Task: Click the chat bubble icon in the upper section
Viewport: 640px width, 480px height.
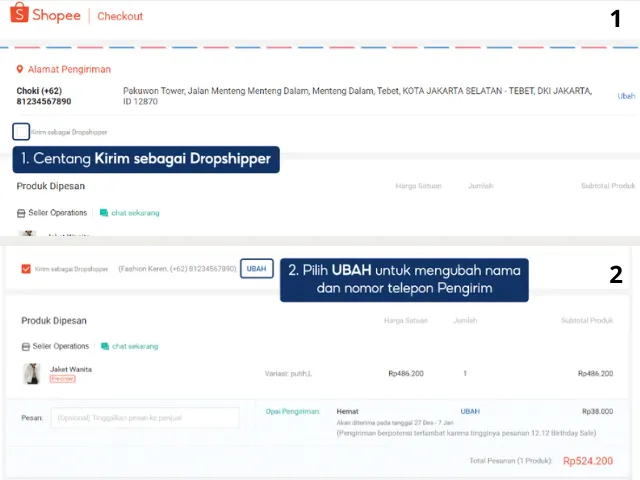Action: pyautogui.click(x=104, y=213)
